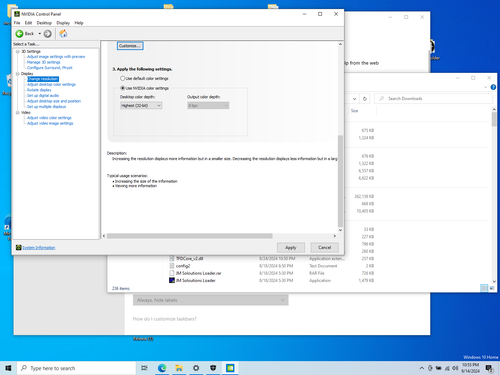Open Rotate display task

point(39,90)
